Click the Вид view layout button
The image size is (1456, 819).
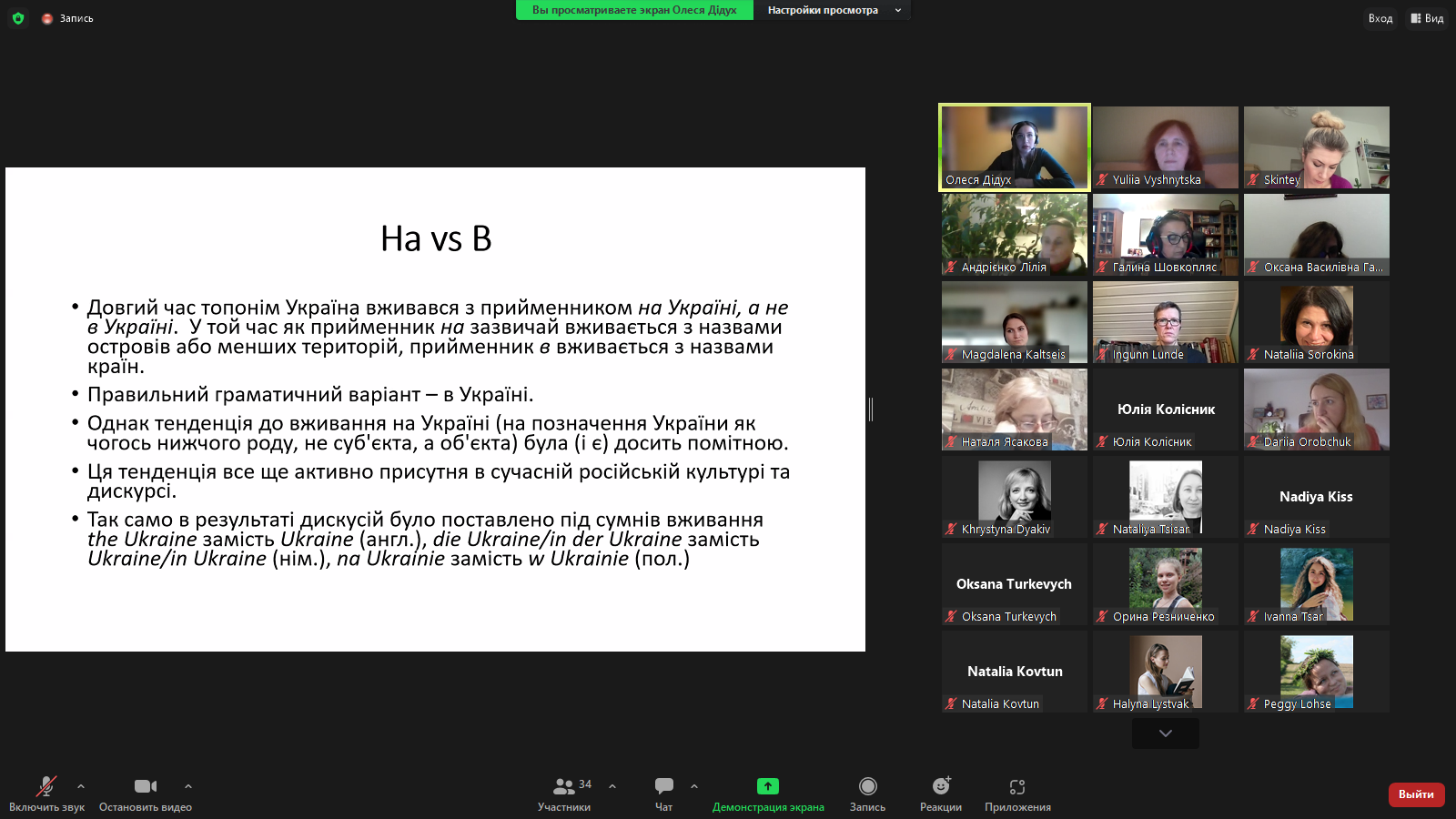point(1427,18)
